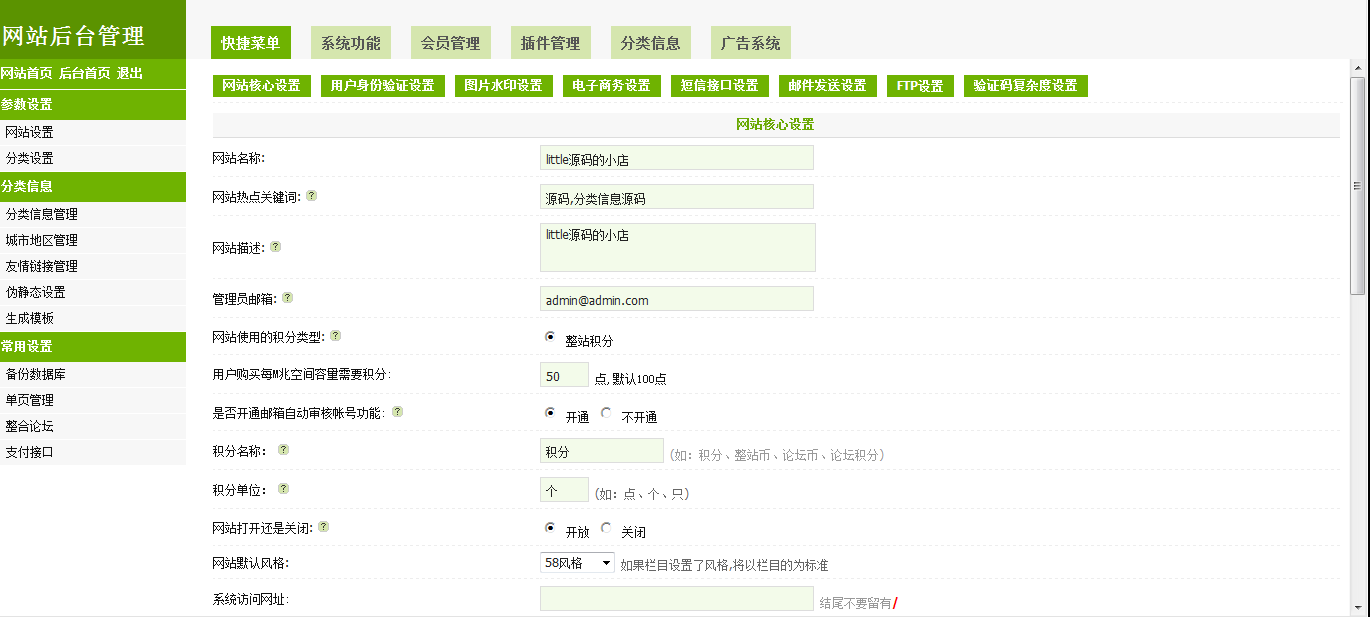This screenshot has height=617, width=1370.
Task: Select 不开通 for email auto-review
Action: (x=606, y=412)
